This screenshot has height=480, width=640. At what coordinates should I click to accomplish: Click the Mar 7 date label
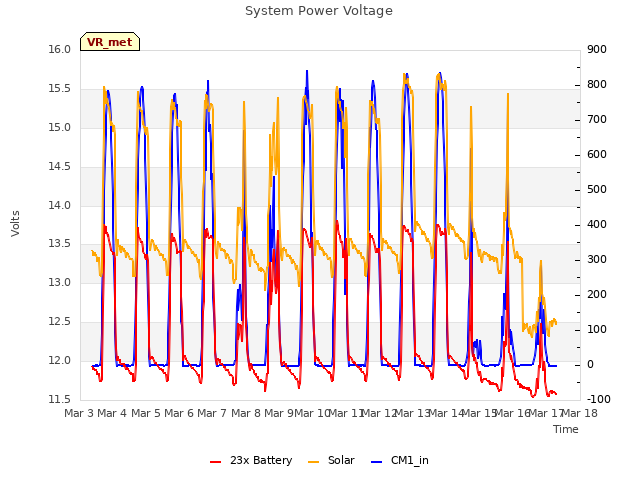tap(212, 413)
